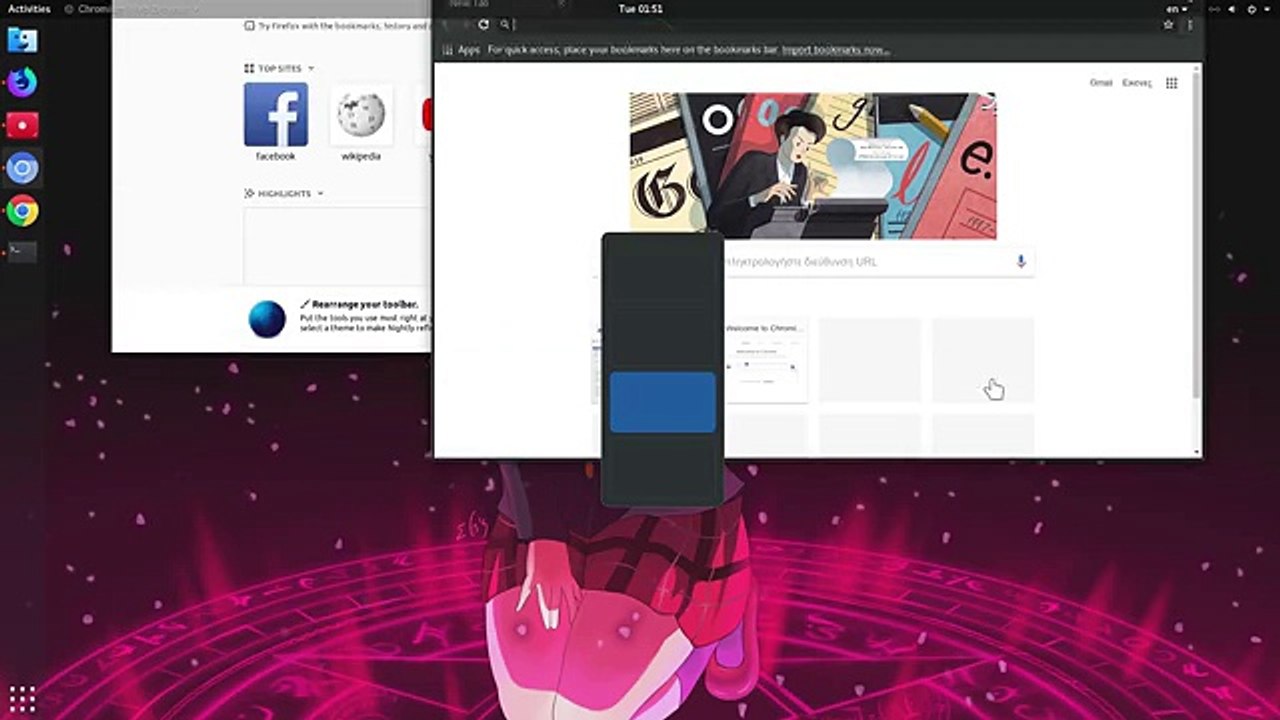Launch Google Chrome from the dock
The height and width of the screenshot is (720, 1280).
(x=22, y=211)
